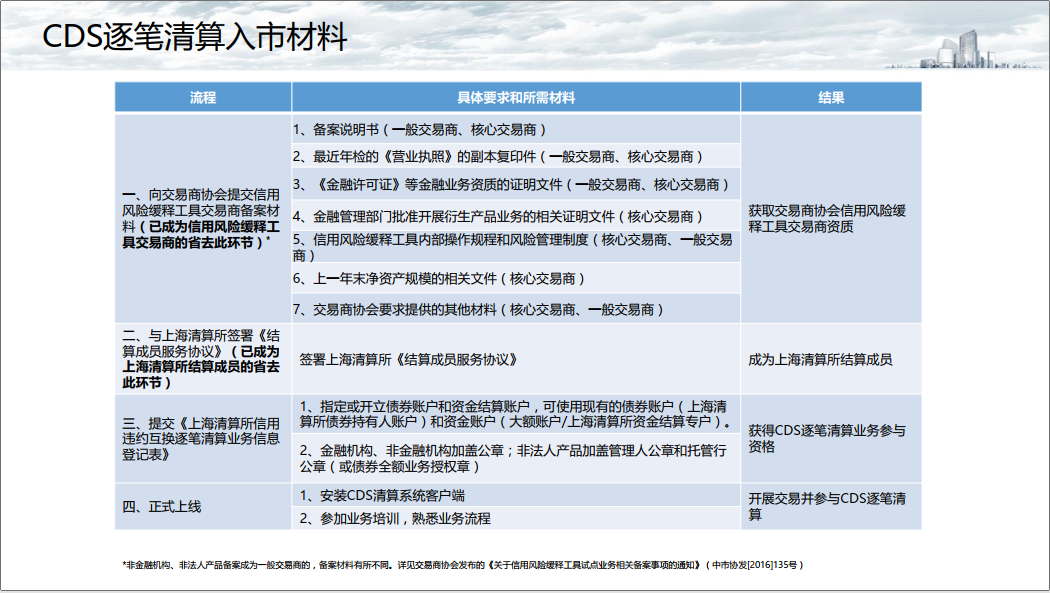Click 安装CDS清算系统客户端 requirement

click(382, 495)
